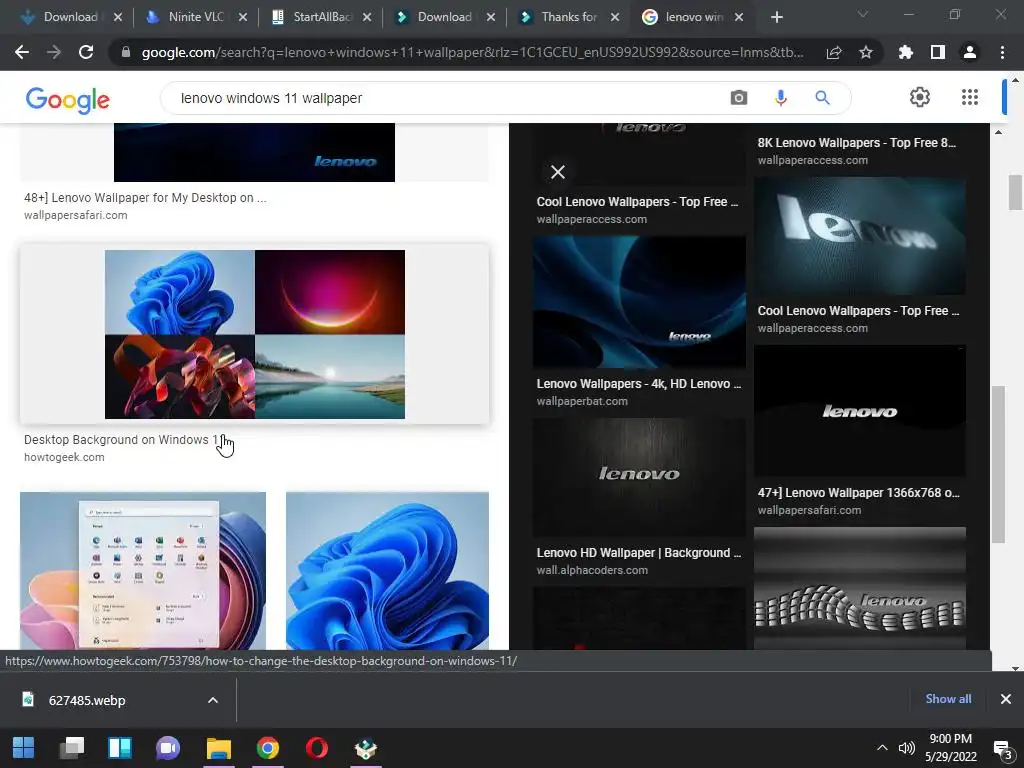Open the large blue bloom wallpaper thumbnail
1024x768 pixels.
(387, 570)
